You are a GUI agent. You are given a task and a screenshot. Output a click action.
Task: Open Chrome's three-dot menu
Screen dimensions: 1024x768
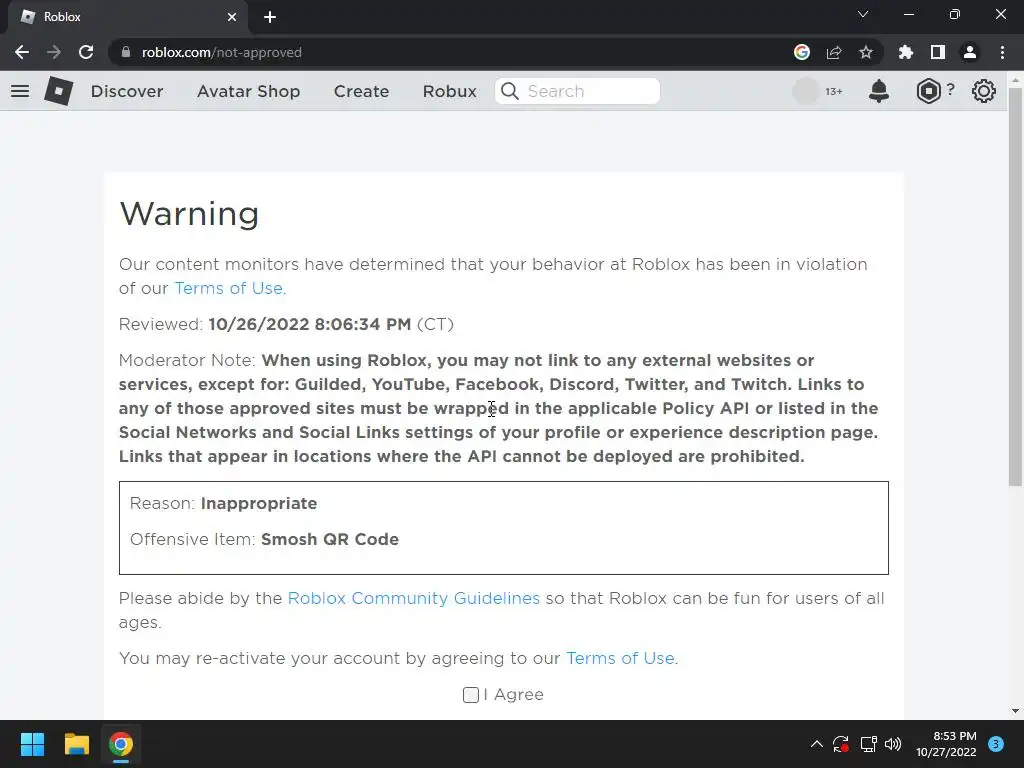coord(1002,52)
